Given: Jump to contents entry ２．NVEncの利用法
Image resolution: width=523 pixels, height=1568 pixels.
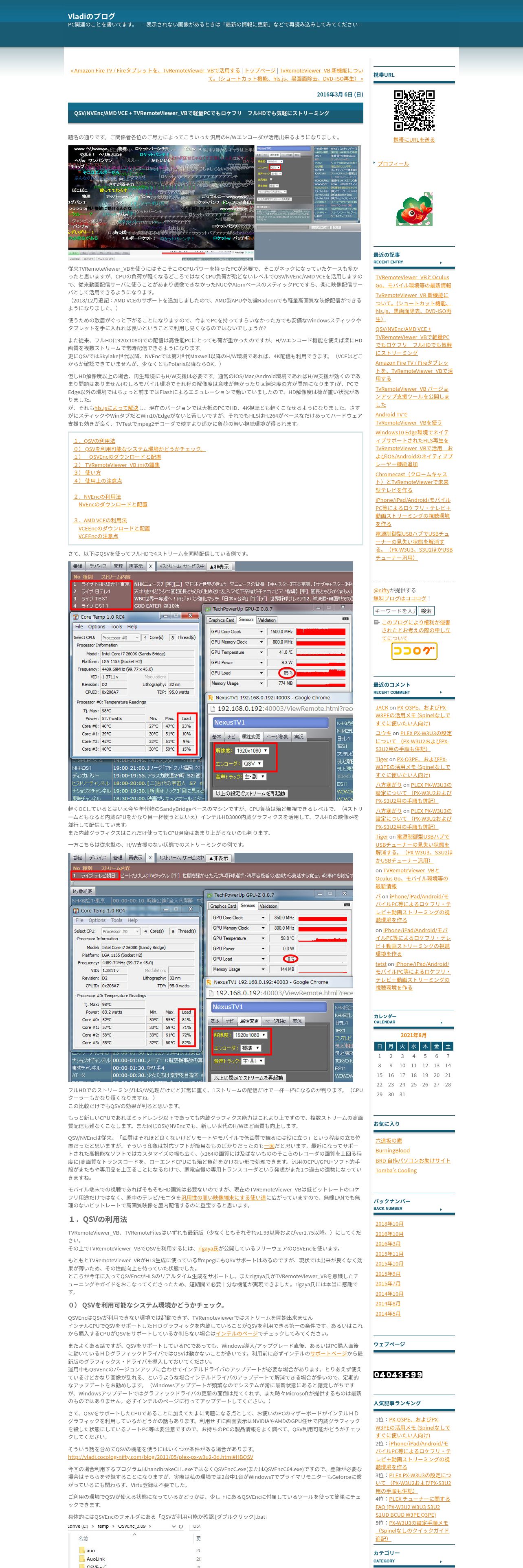Looking at the screenshot, I should tap(97, 497).
